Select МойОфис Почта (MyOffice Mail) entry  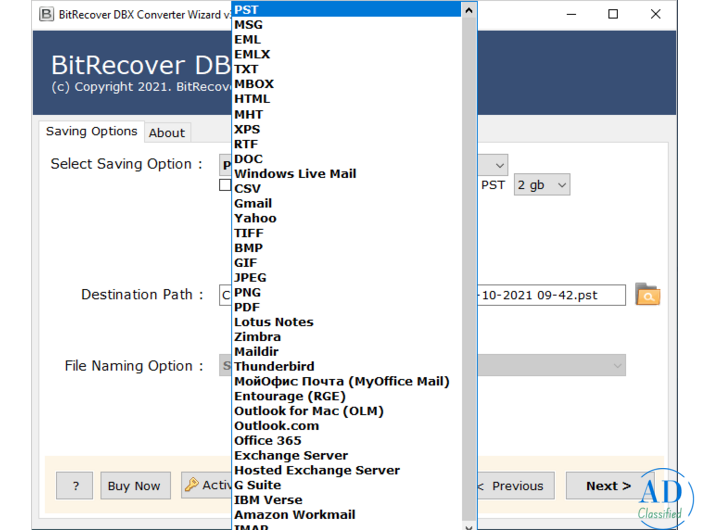347,381
